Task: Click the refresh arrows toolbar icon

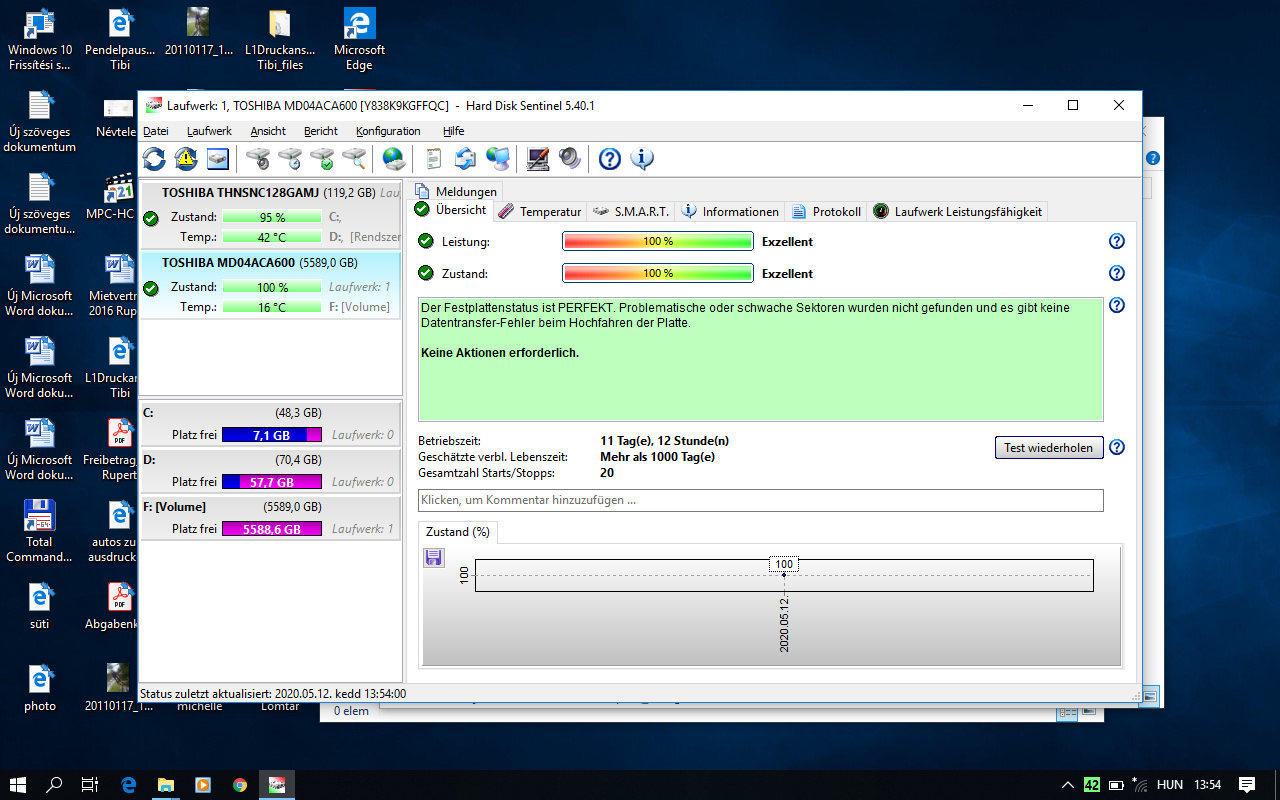Action: [x=155, y=159]
